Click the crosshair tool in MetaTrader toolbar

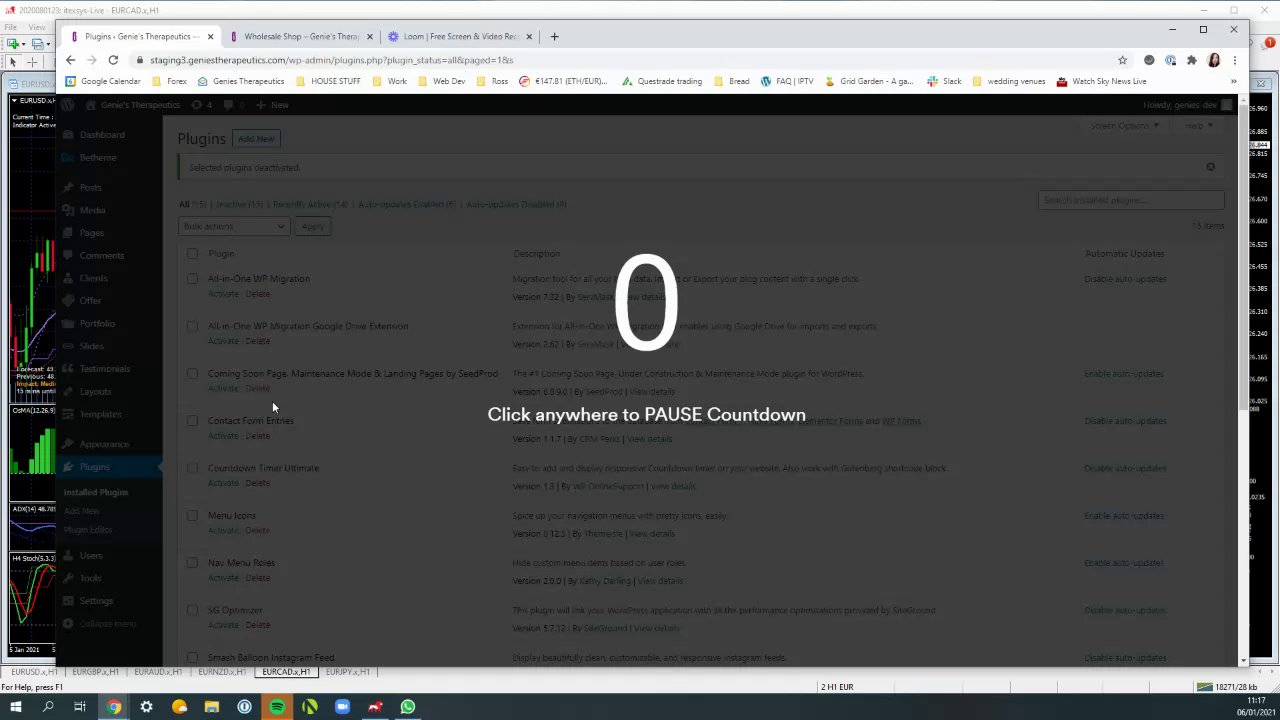pyautogui.click(x=32, y=62)
